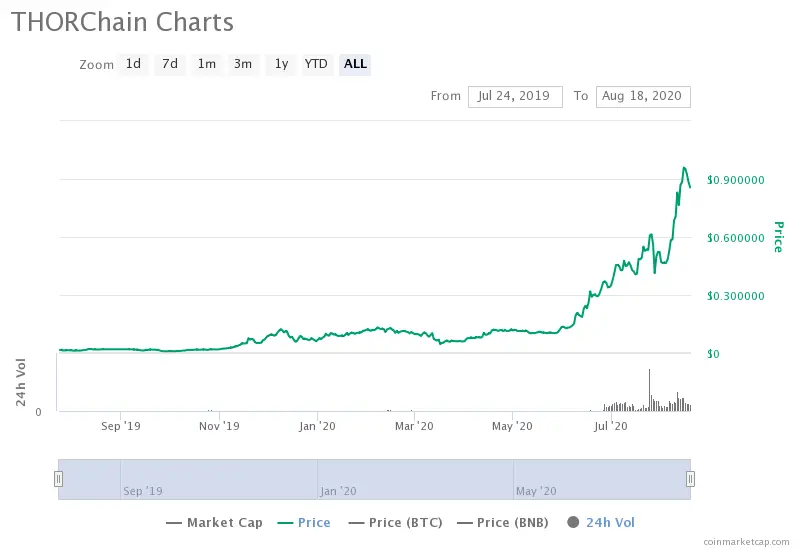Viewport: 800px width, 550px height.
Task: Select the 1m zoom range
Action: [x=207, y=64]
